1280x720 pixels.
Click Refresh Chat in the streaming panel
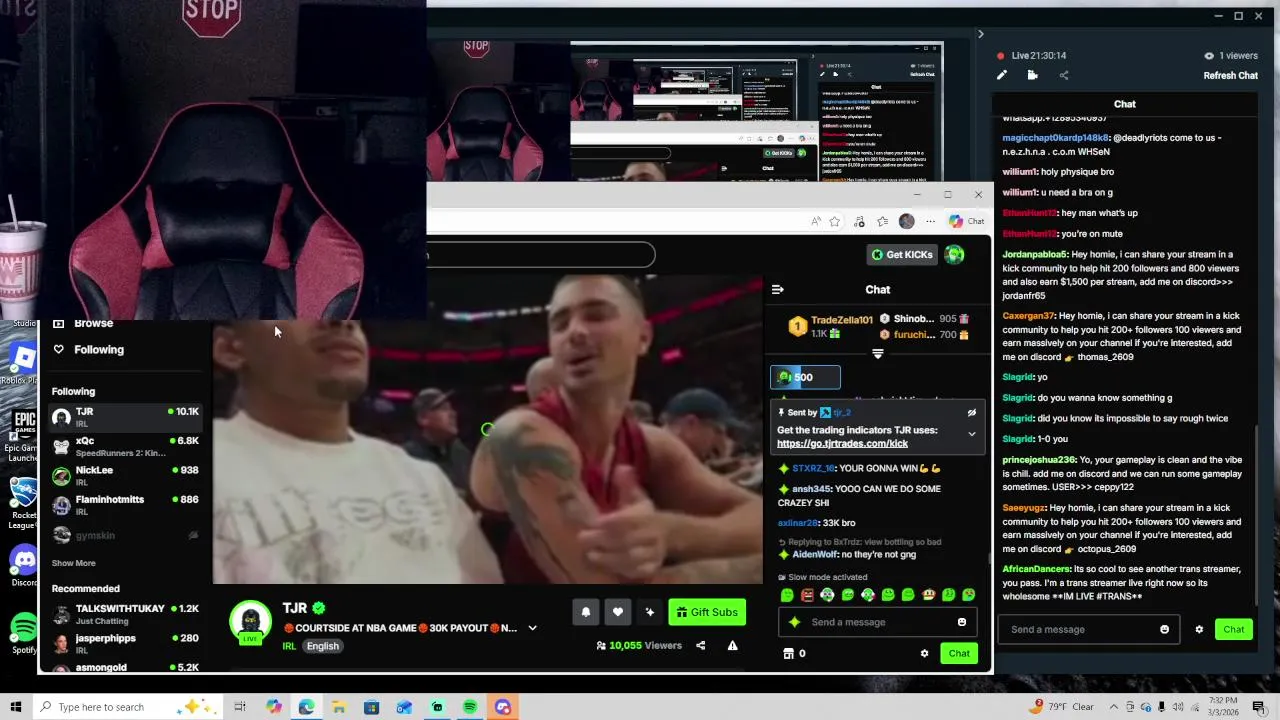click(1230, 75)
